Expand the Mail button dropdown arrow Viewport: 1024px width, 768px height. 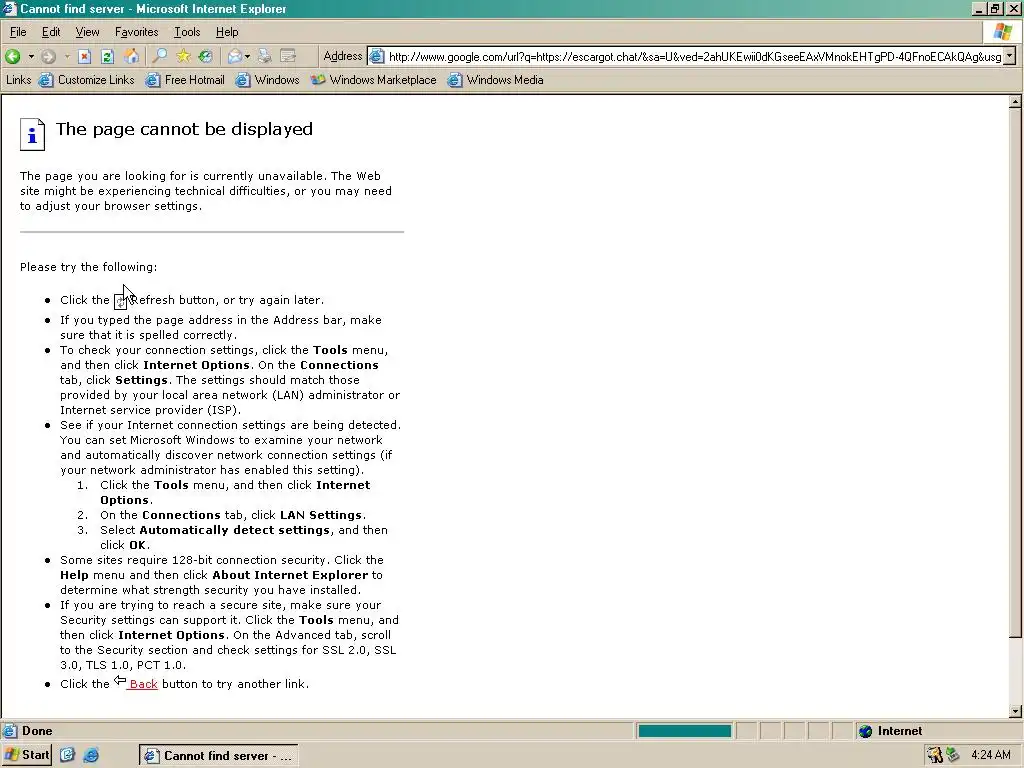click(x=248, y=57)
